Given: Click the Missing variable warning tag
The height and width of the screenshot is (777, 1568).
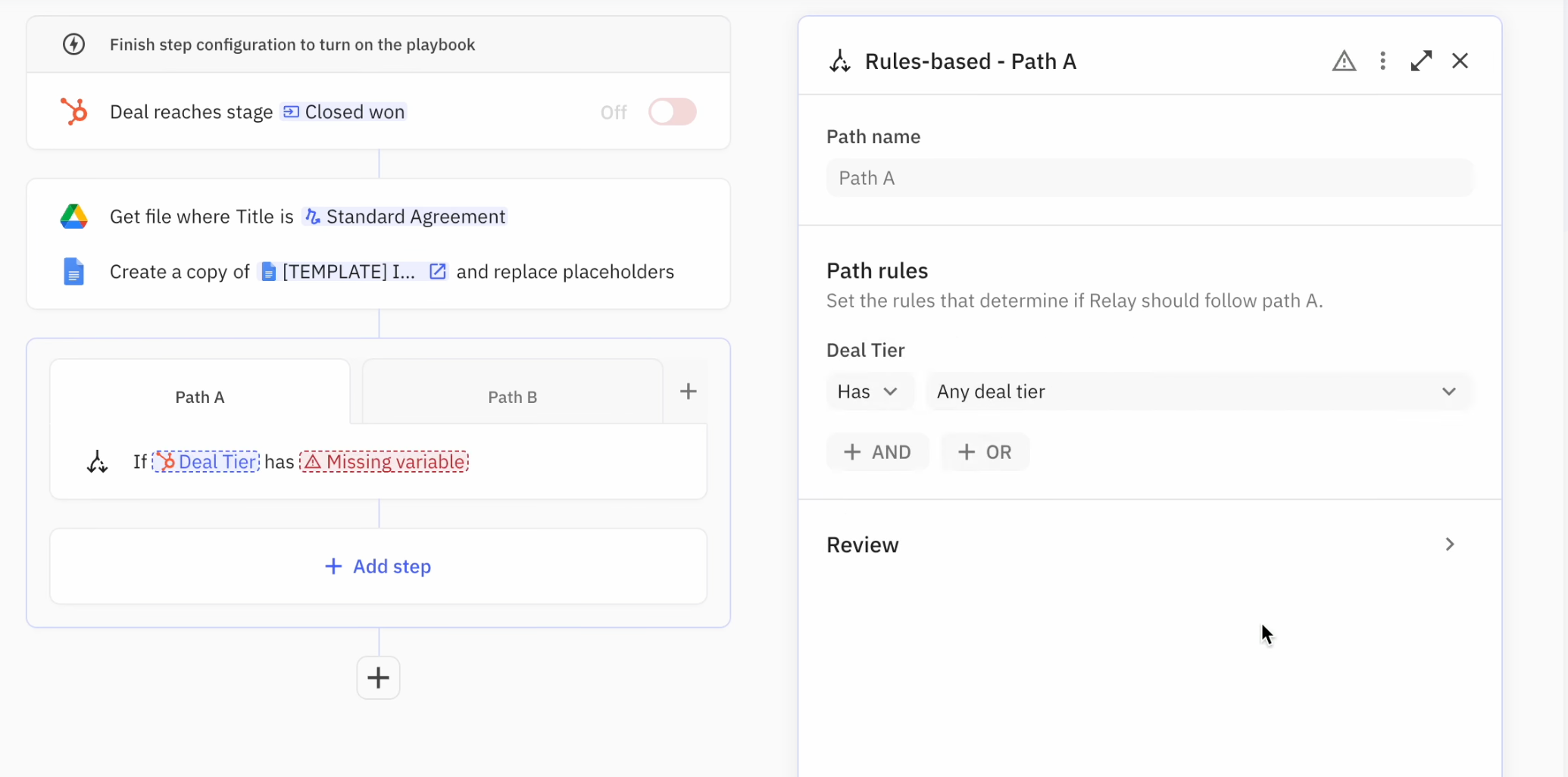Looking at the screenshot, I should pos(384,461).
